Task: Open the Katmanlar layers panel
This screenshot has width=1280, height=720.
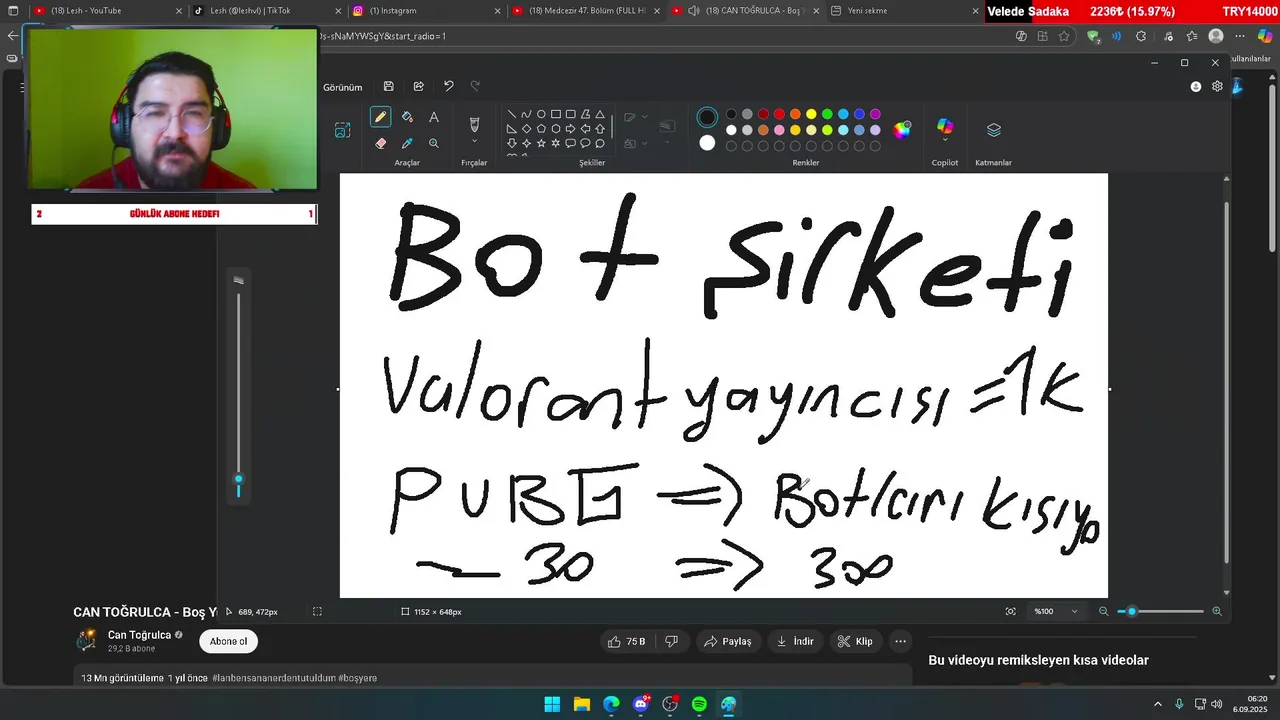Action: [993, 130]
